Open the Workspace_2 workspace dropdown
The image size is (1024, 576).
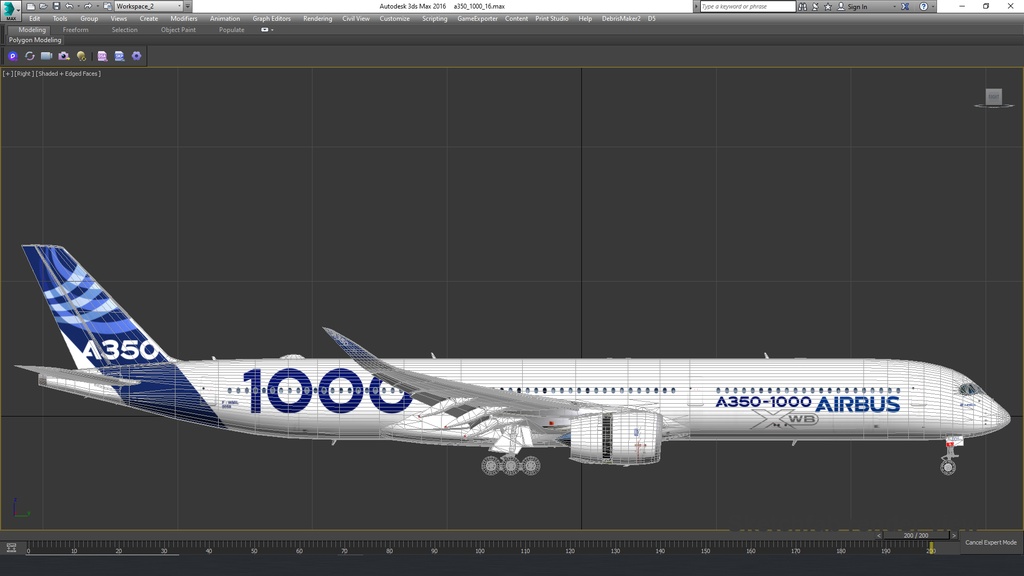click(x=147, y=6)
